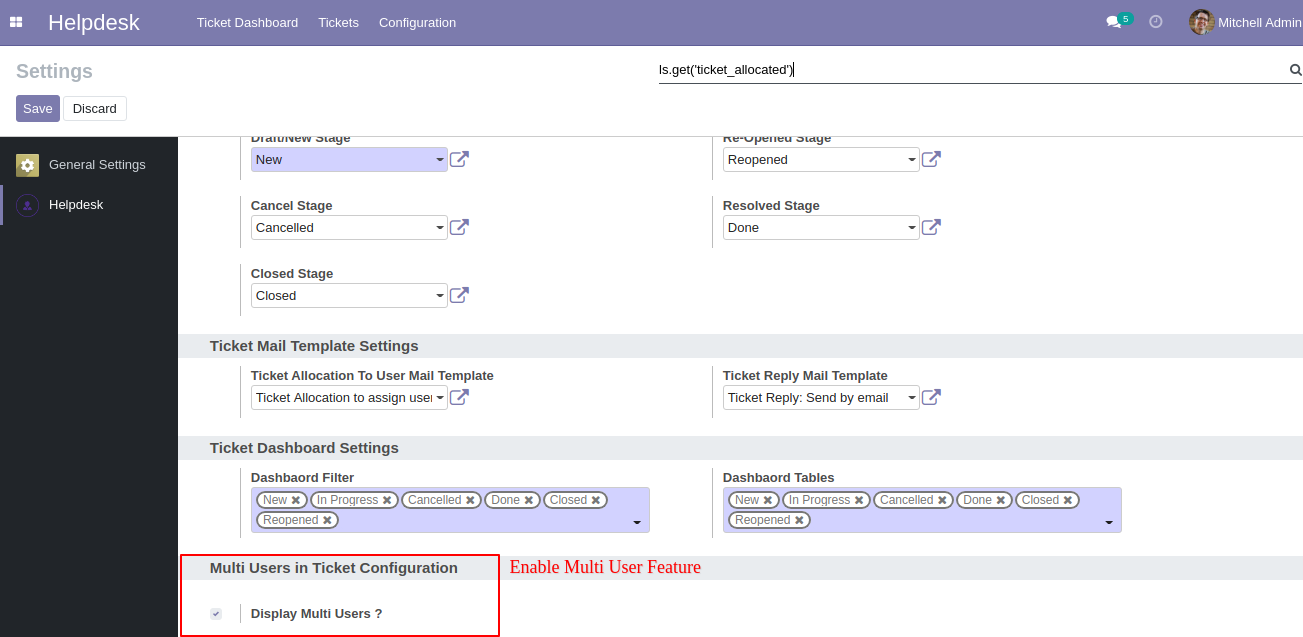Open external link for Resolved Stage
Image resolution: width=1303 pixels, height=637 pixels.
click(931, 227)
